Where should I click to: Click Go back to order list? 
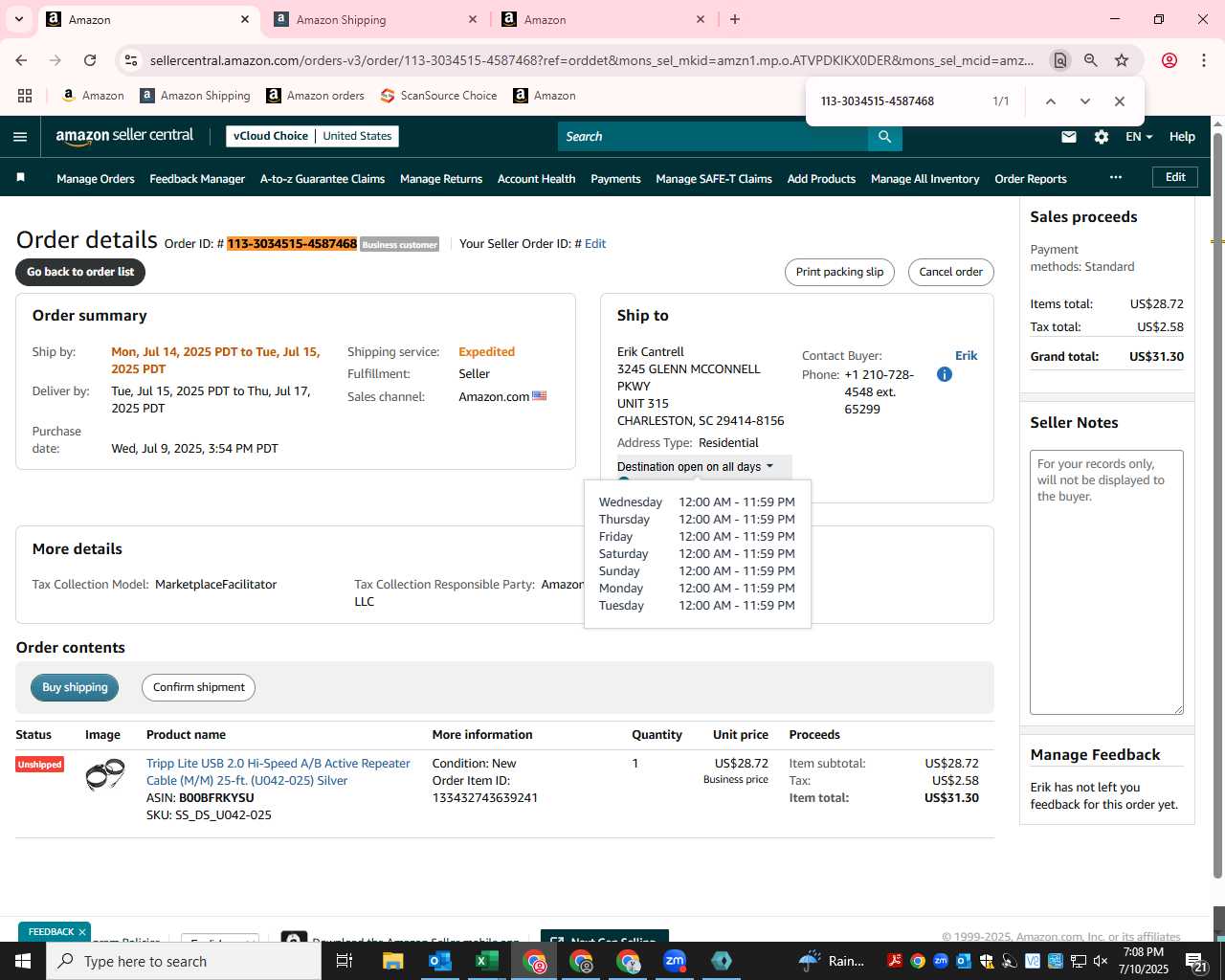(80, 272)
